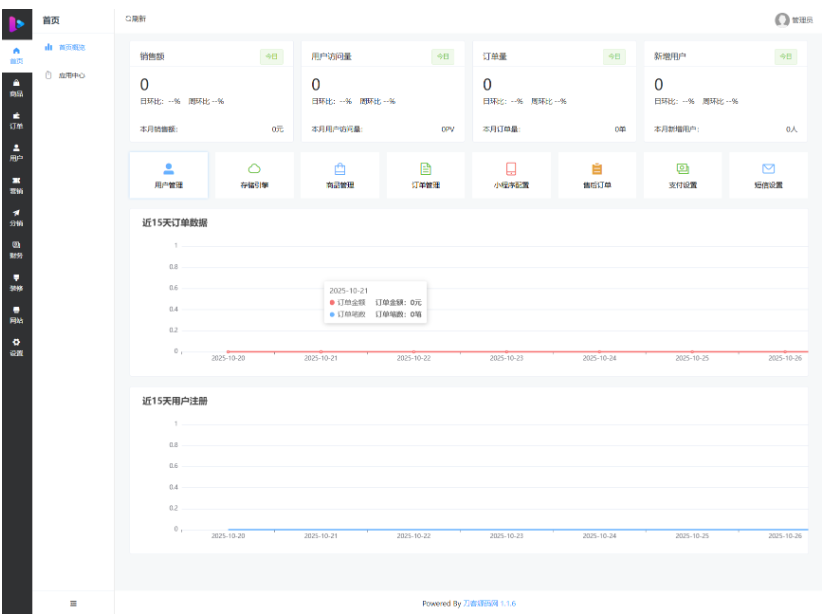Open the 存储引擎 cloud shortcut card
822x614 pixels.
pyautogui.click(x=254, y=175)
